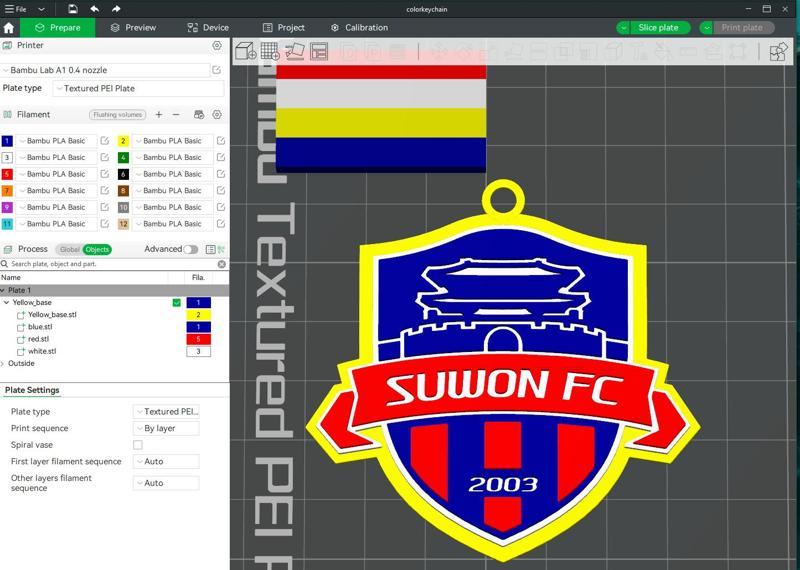This screenshot has width=800, height=570.
Task: Switch process view to Objects
Action: pos(97,250)
